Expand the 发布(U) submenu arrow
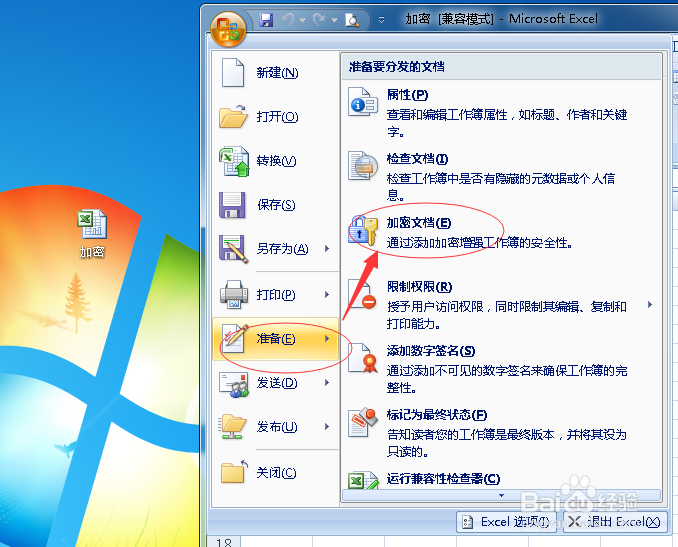678x547 pixels. [x=327, y=427]
